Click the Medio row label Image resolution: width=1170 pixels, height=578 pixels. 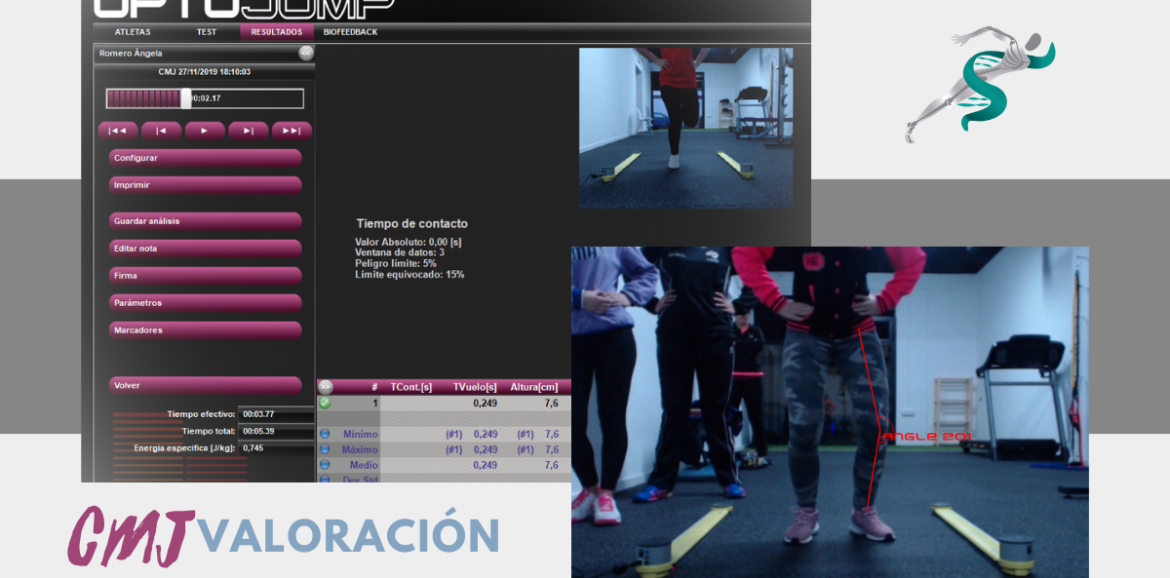[x=364, y=465]
